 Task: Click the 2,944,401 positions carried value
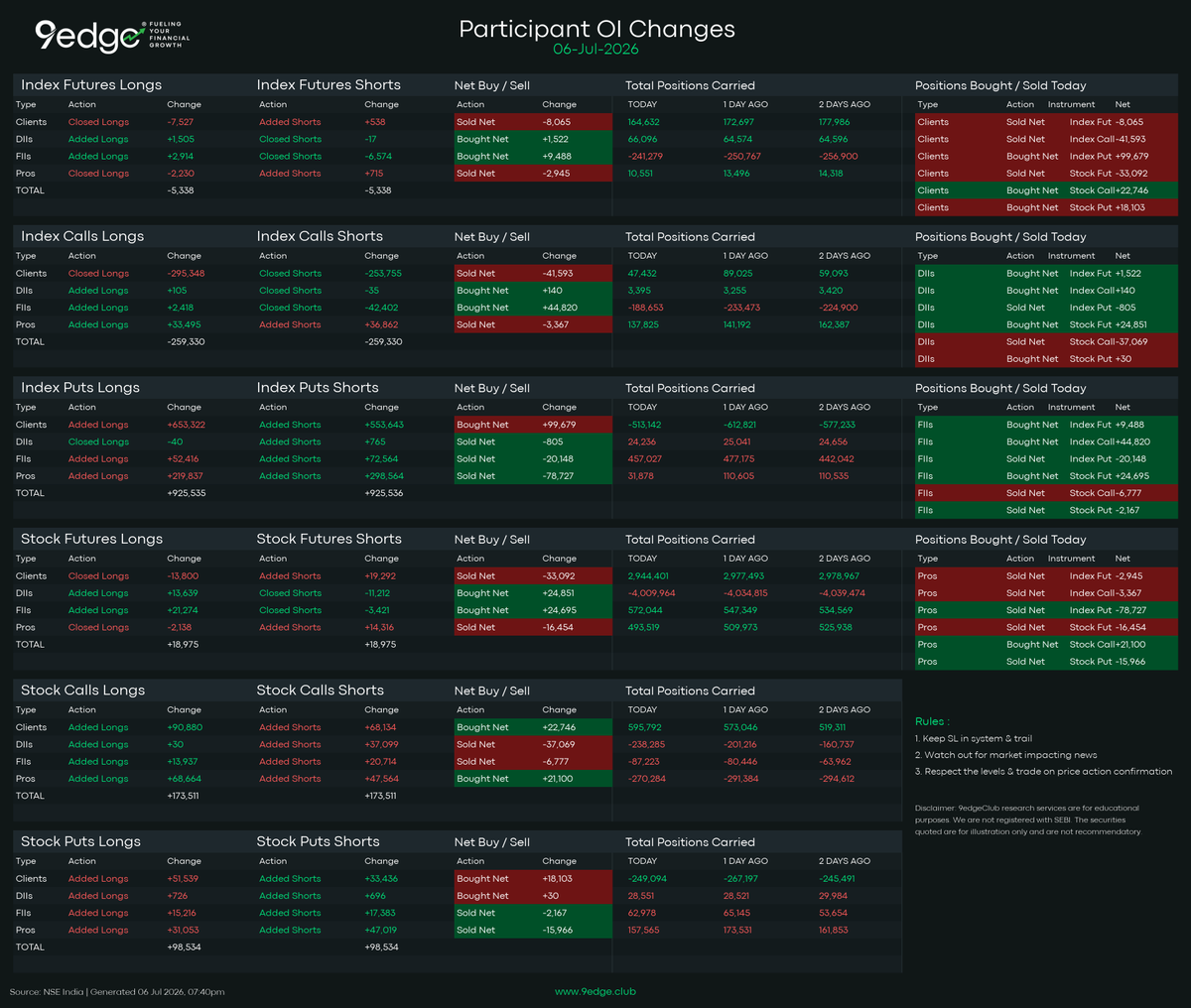click(648, 576)
